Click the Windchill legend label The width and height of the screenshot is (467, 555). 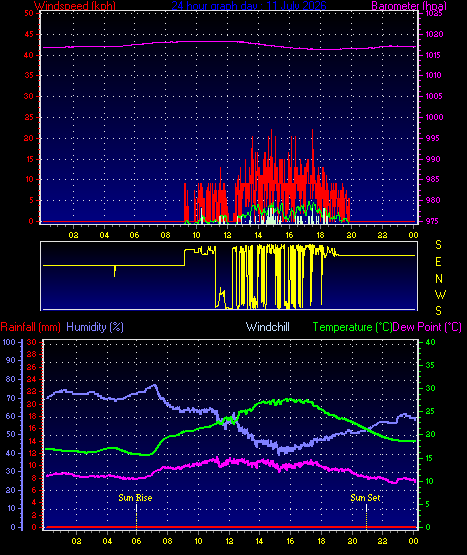268,327
